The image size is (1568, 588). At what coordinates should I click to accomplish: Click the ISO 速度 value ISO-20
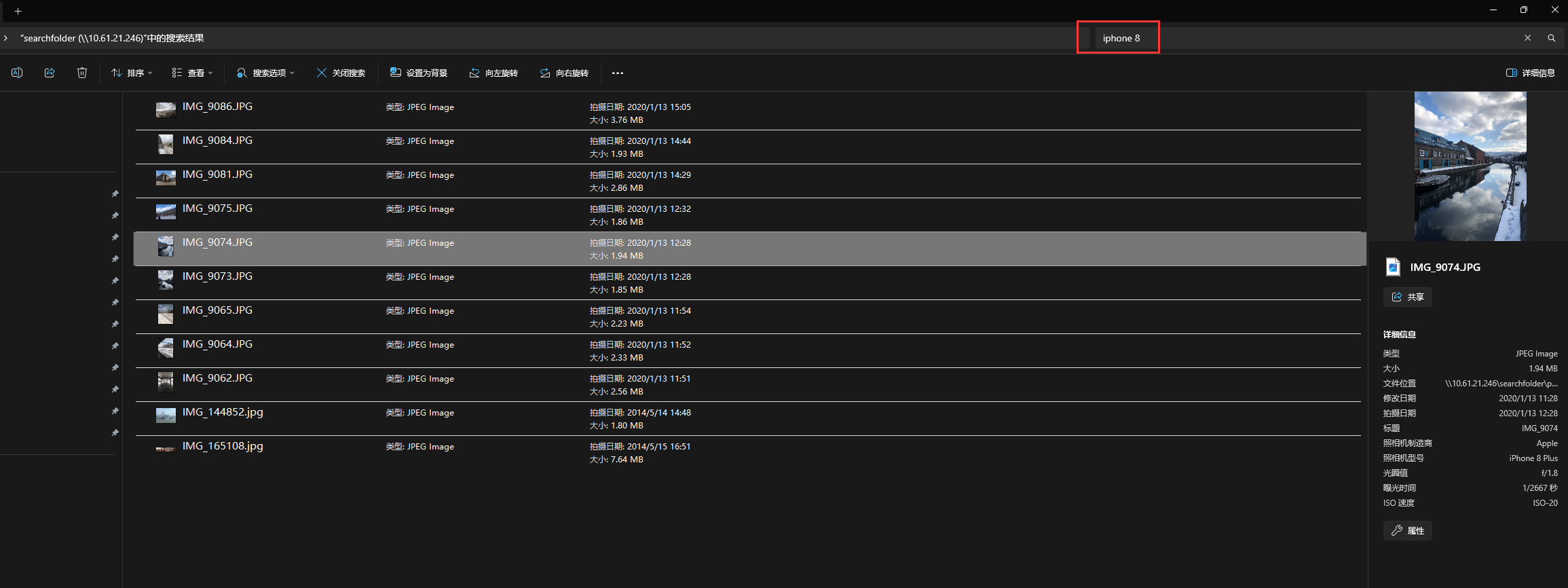pyautogui.click(x=1545, y=503)
